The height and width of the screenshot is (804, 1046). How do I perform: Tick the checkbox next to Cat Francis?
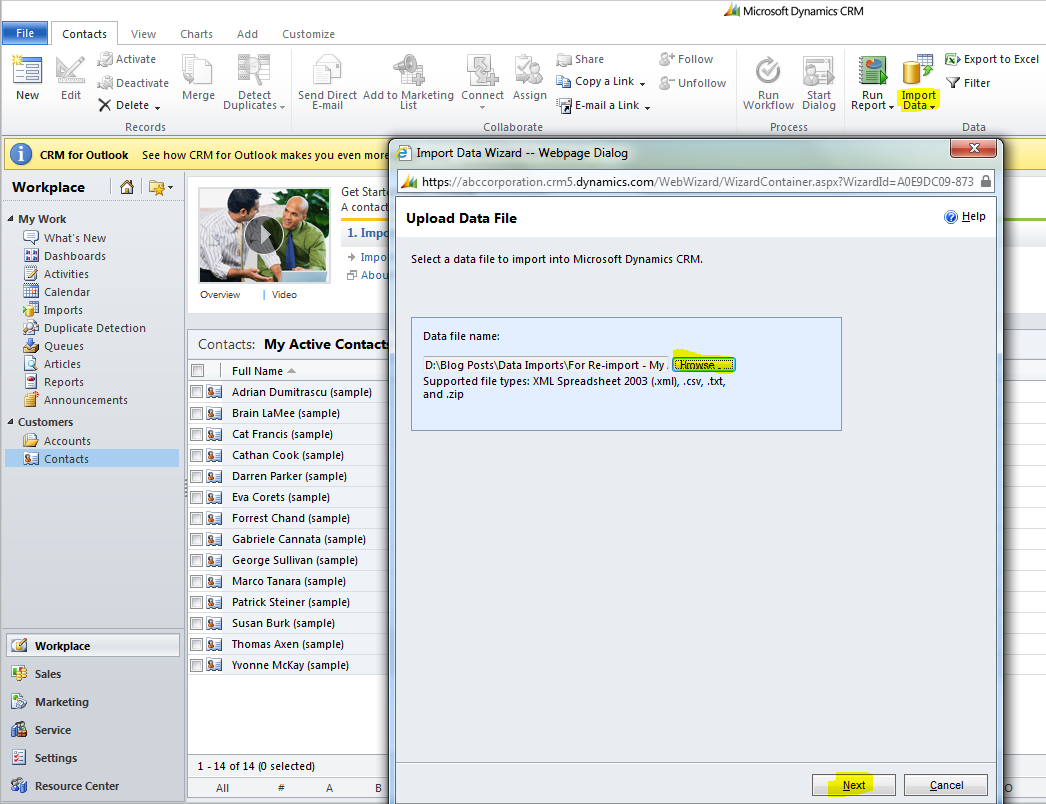(197, 434)
